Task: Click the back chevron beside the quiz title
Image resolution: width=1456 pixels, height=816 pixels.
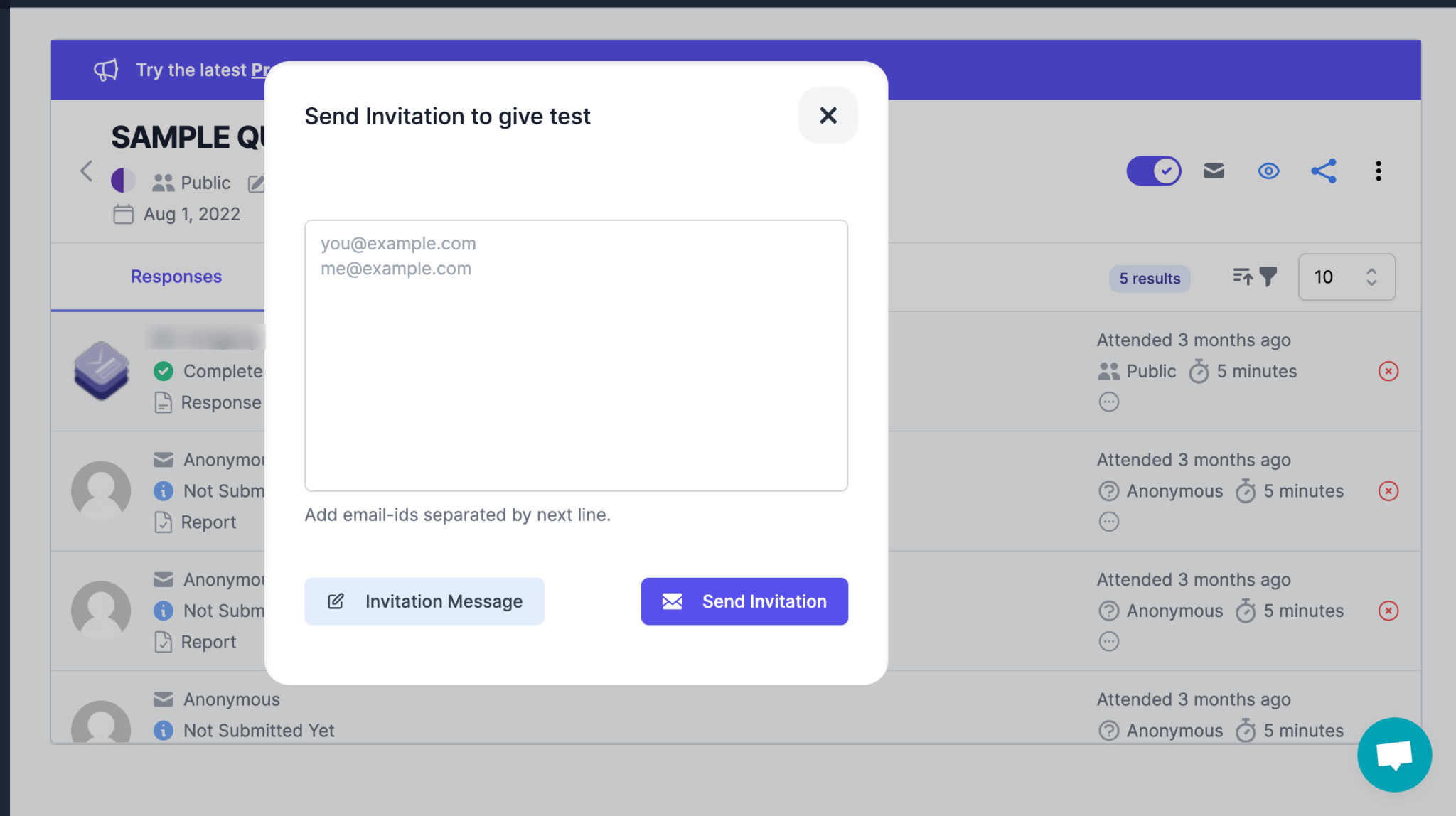Action: click(86, 171)
